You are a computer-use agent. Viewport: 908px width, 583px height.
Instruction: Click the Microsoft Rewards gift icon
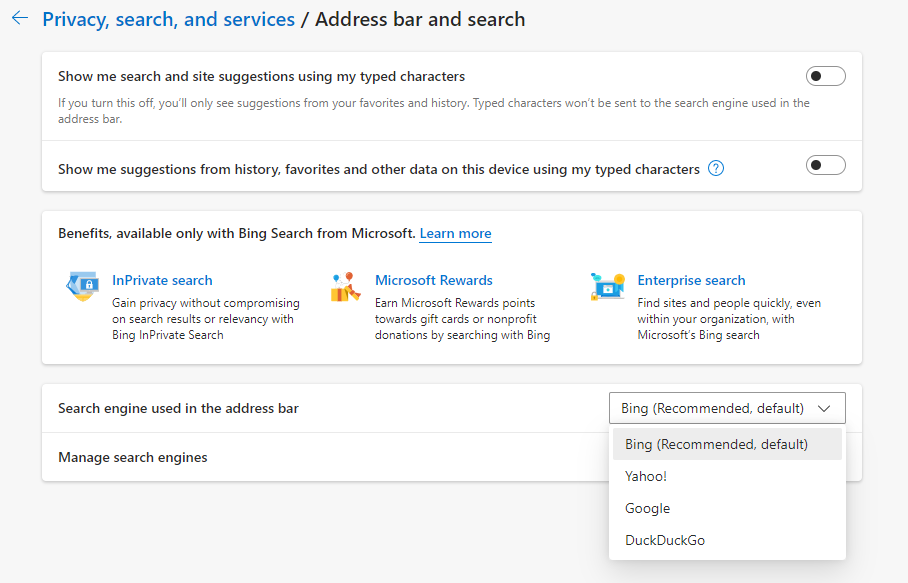coord(346,287)
